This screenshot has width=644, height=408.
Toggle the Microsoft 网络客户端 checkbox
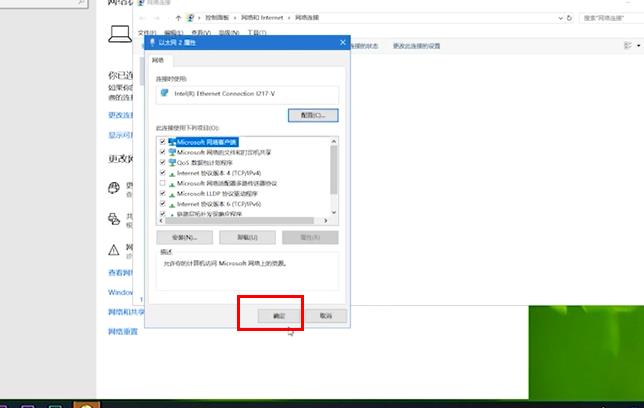[x=163, y=142]
